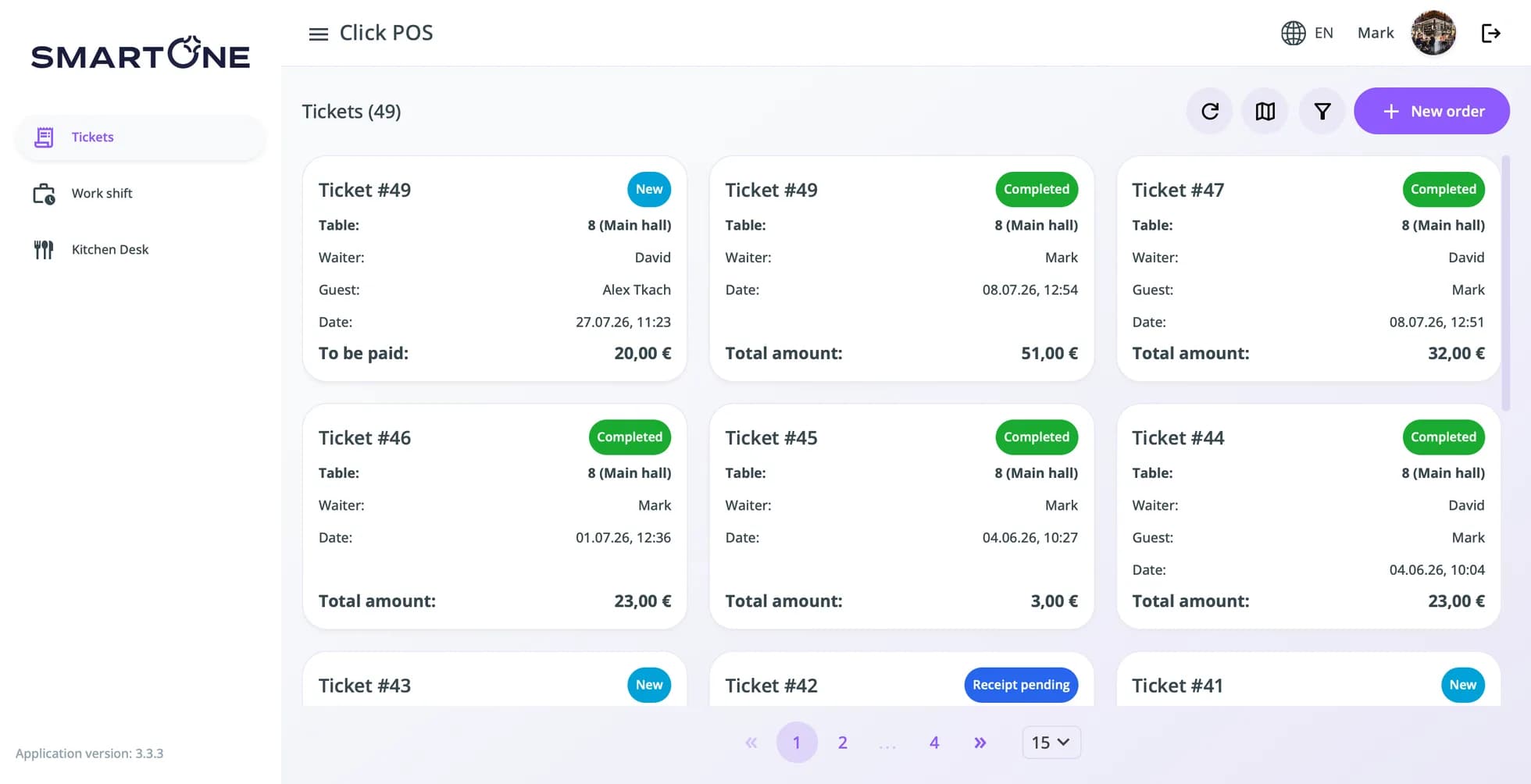The image size is (1531, 784).
Task: Click the 20,00 € to be paid amount
Action: [642, 353]
